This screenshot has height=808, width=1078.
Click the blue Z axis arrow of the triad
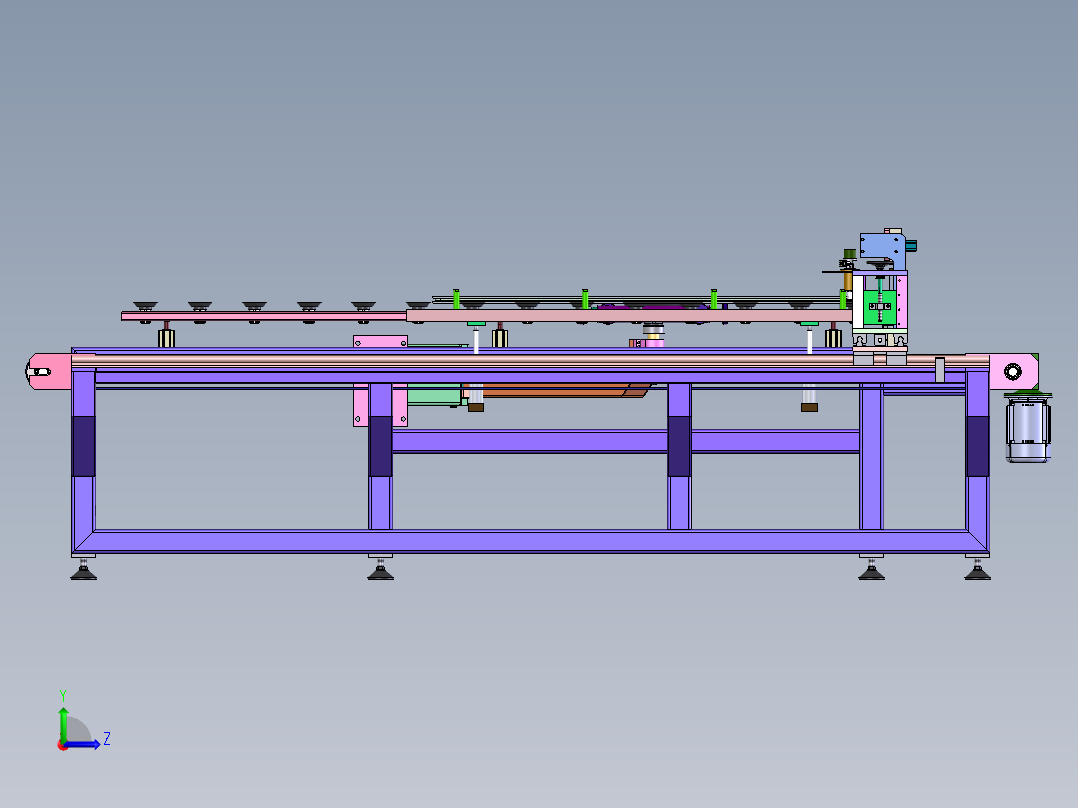[84, 745]
